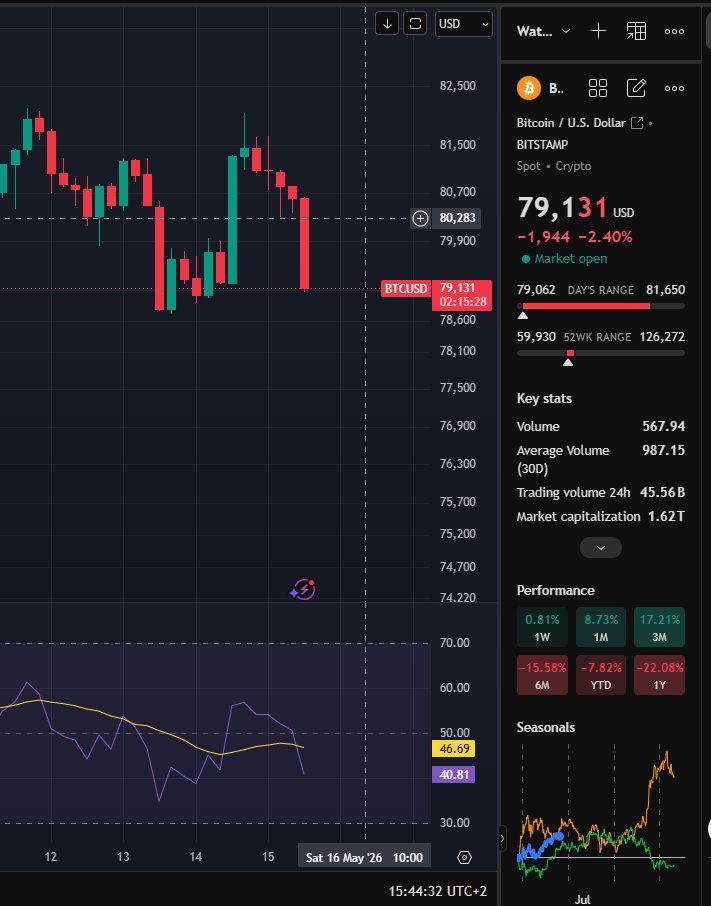Click the 82,500 price axis label

click(457, 86)
